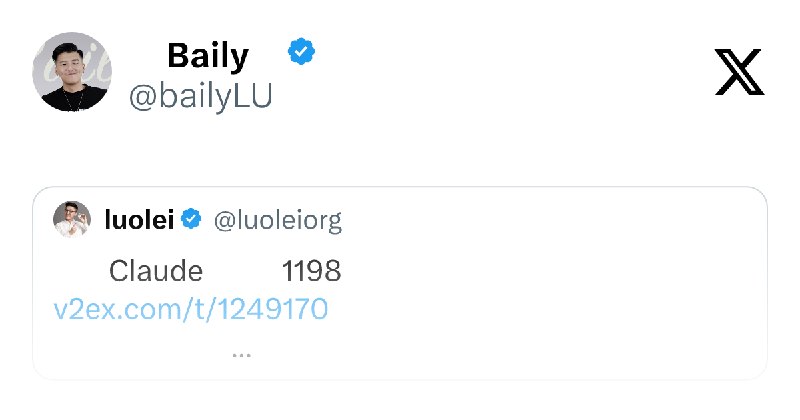Click the @luoleiorg handle
The width and height of the screenshot is (800, 420).
[278, 221]
